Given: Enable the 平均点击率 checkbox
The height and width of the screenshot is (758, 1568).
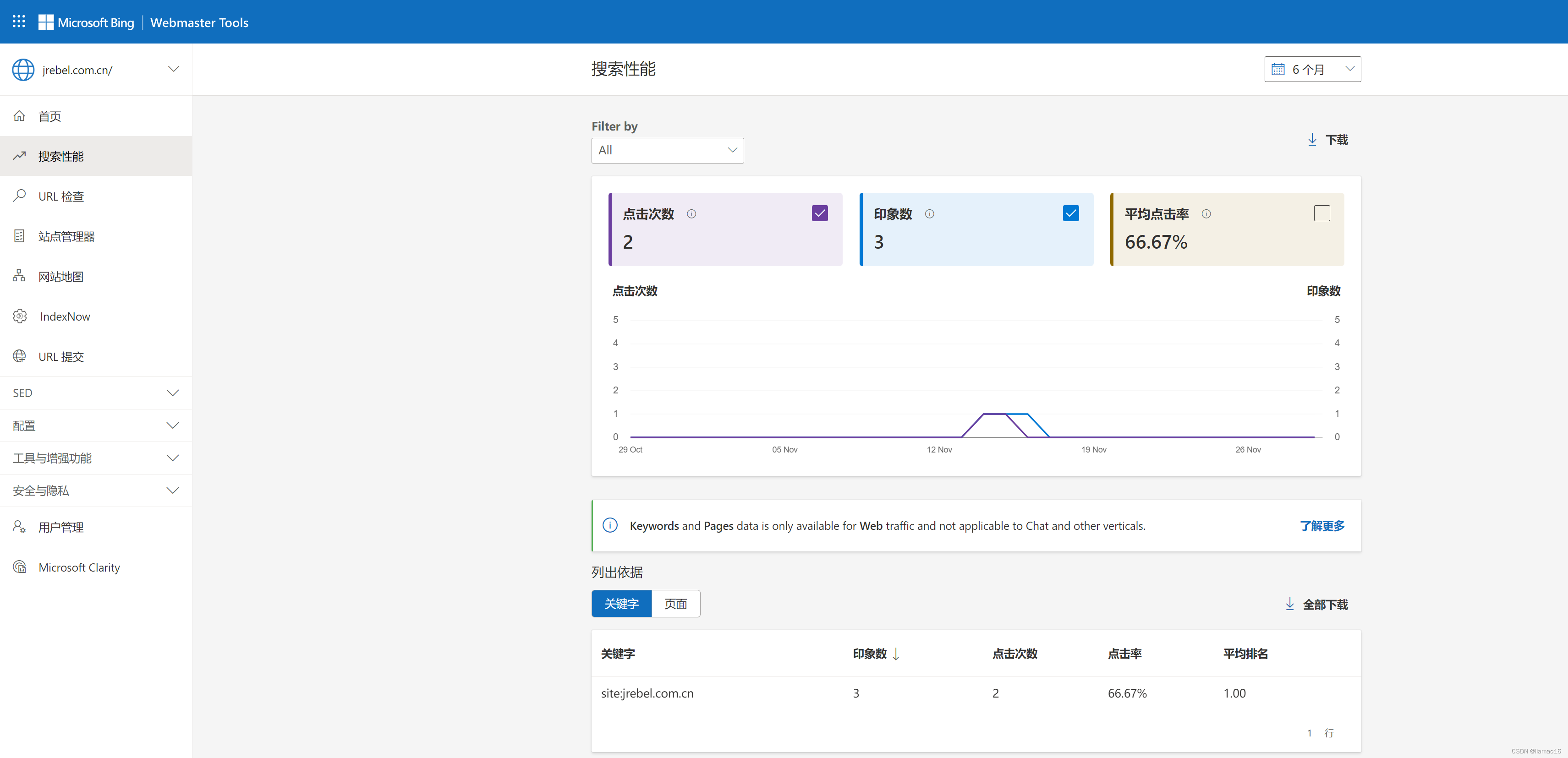Looking at the screenshot, I should pos(1321,213).
